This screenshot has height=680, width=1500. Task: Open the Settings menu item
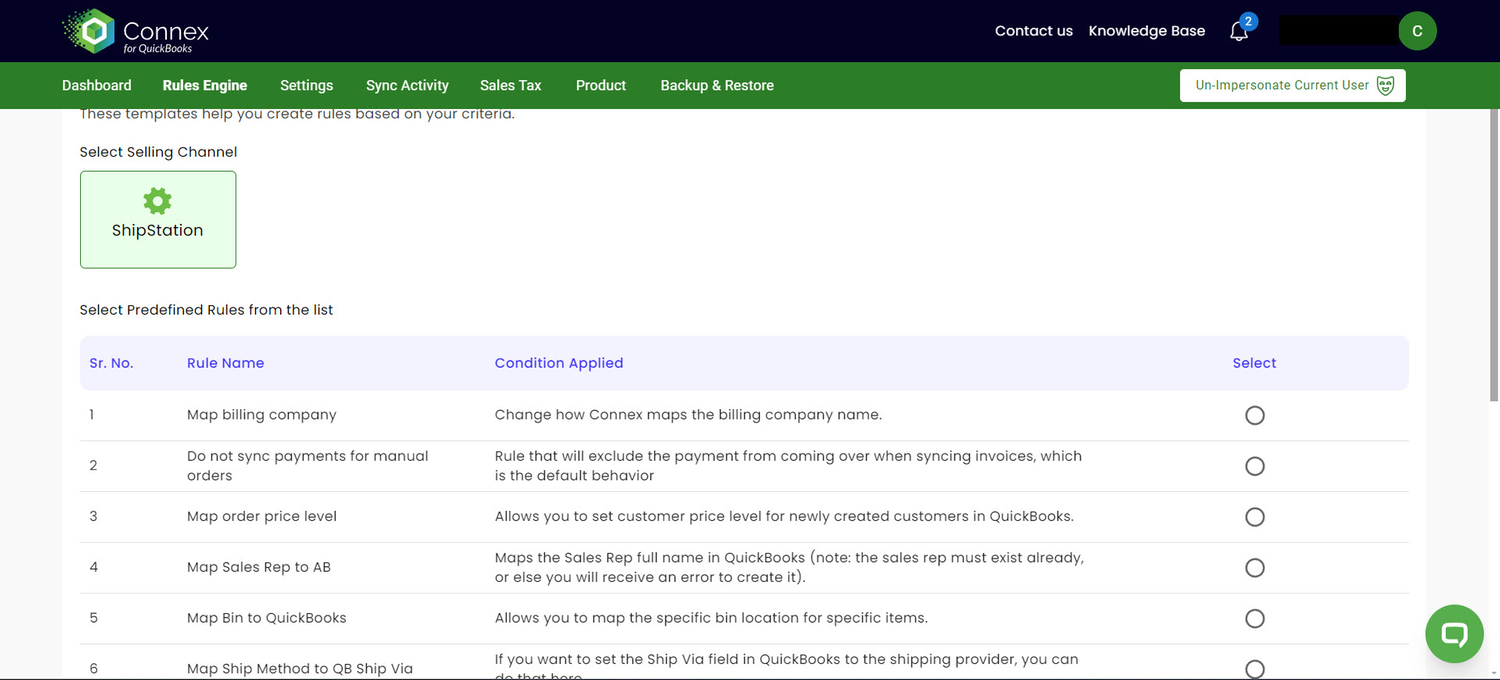[307, 85]
